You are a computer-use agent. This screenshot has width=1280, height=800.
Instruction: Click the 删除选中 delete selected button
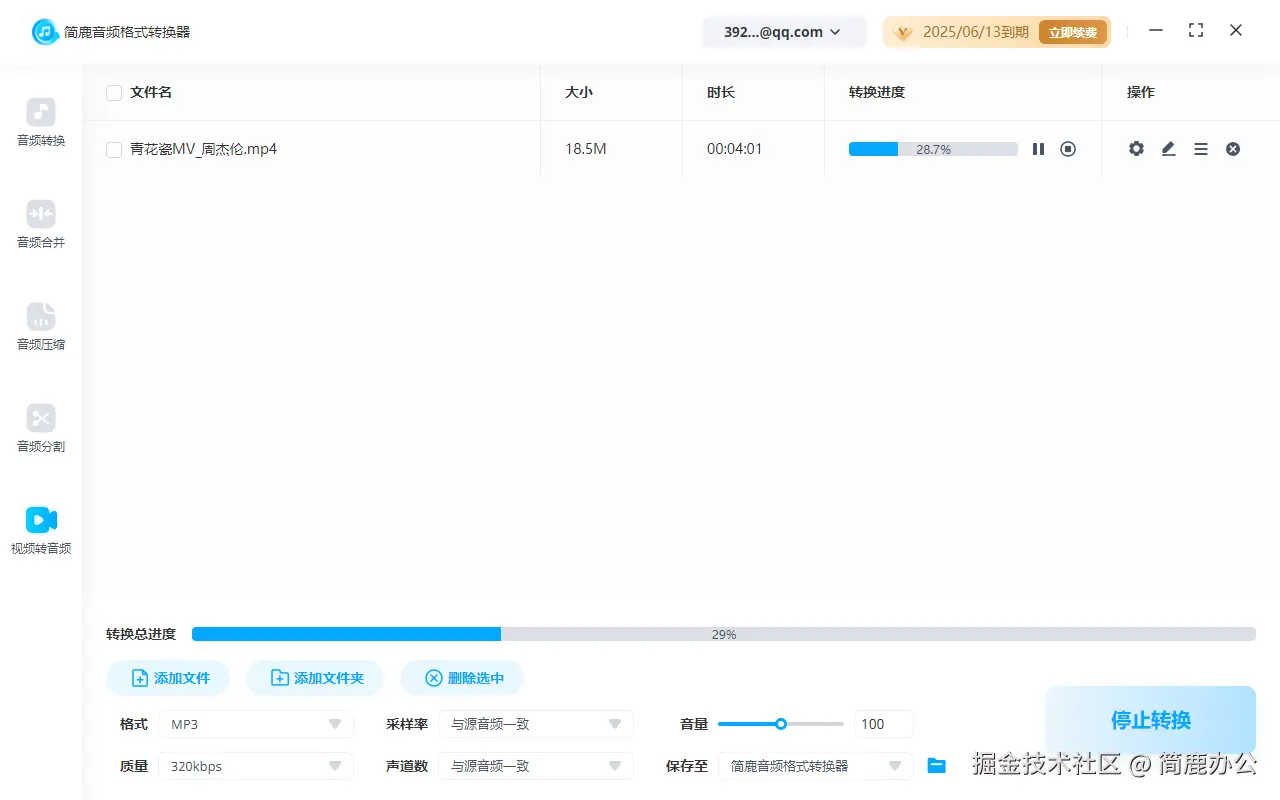pos(462,678)
